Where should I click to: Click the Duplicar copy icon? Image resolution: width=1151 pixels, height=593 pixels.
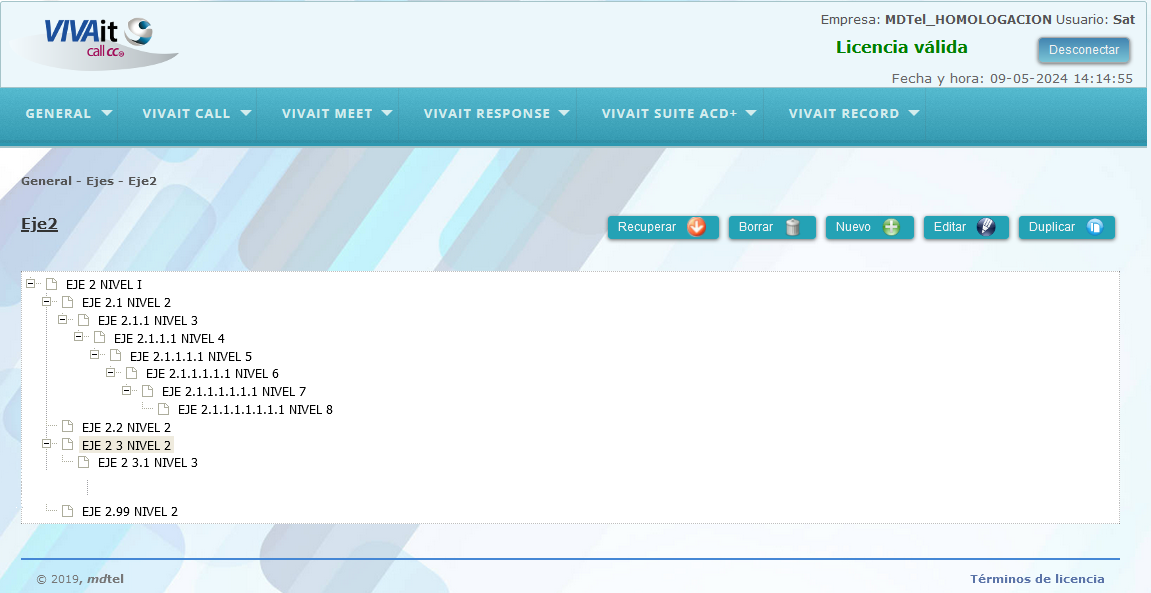click(1094, 227)
